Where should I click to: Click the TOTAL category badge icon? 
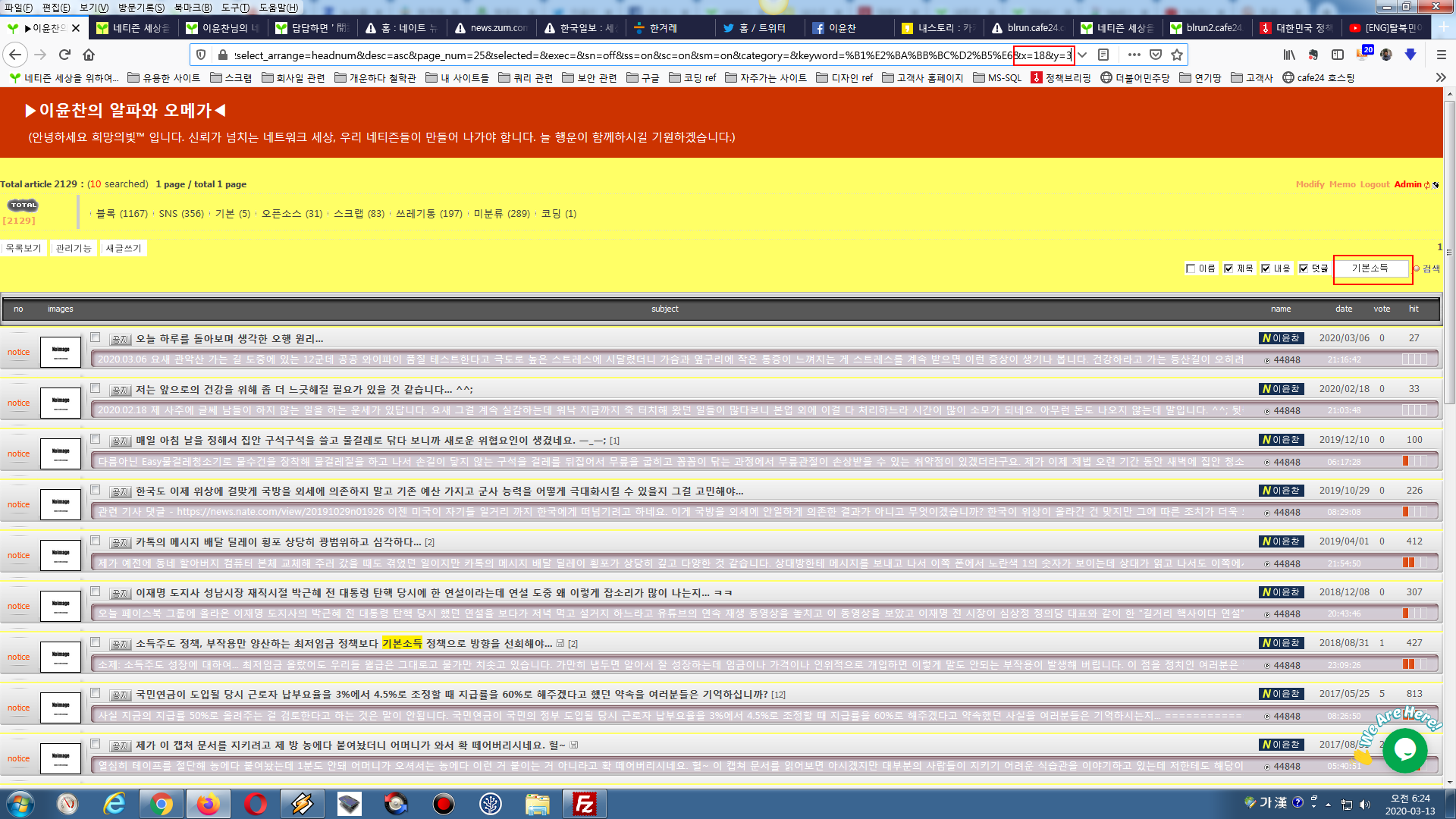click(23, 205)
